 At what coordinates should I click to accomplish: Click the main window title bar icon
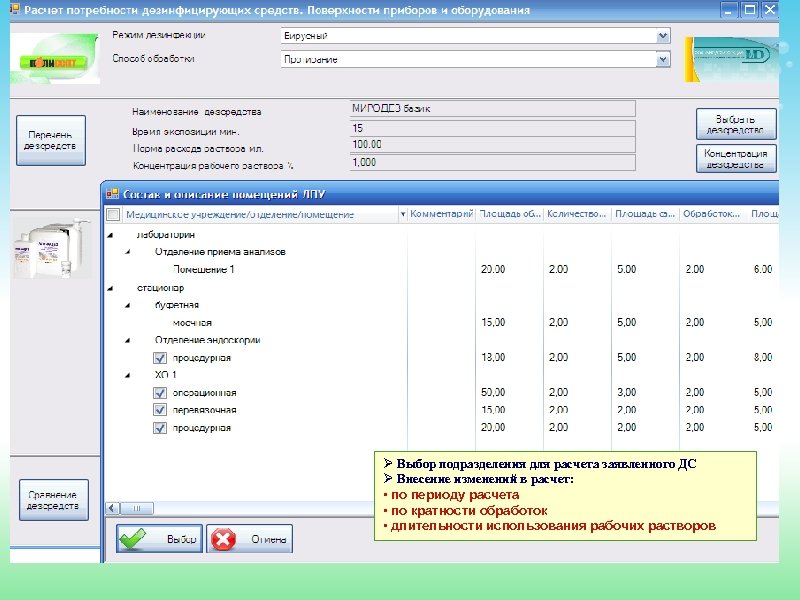coord(15,9)
